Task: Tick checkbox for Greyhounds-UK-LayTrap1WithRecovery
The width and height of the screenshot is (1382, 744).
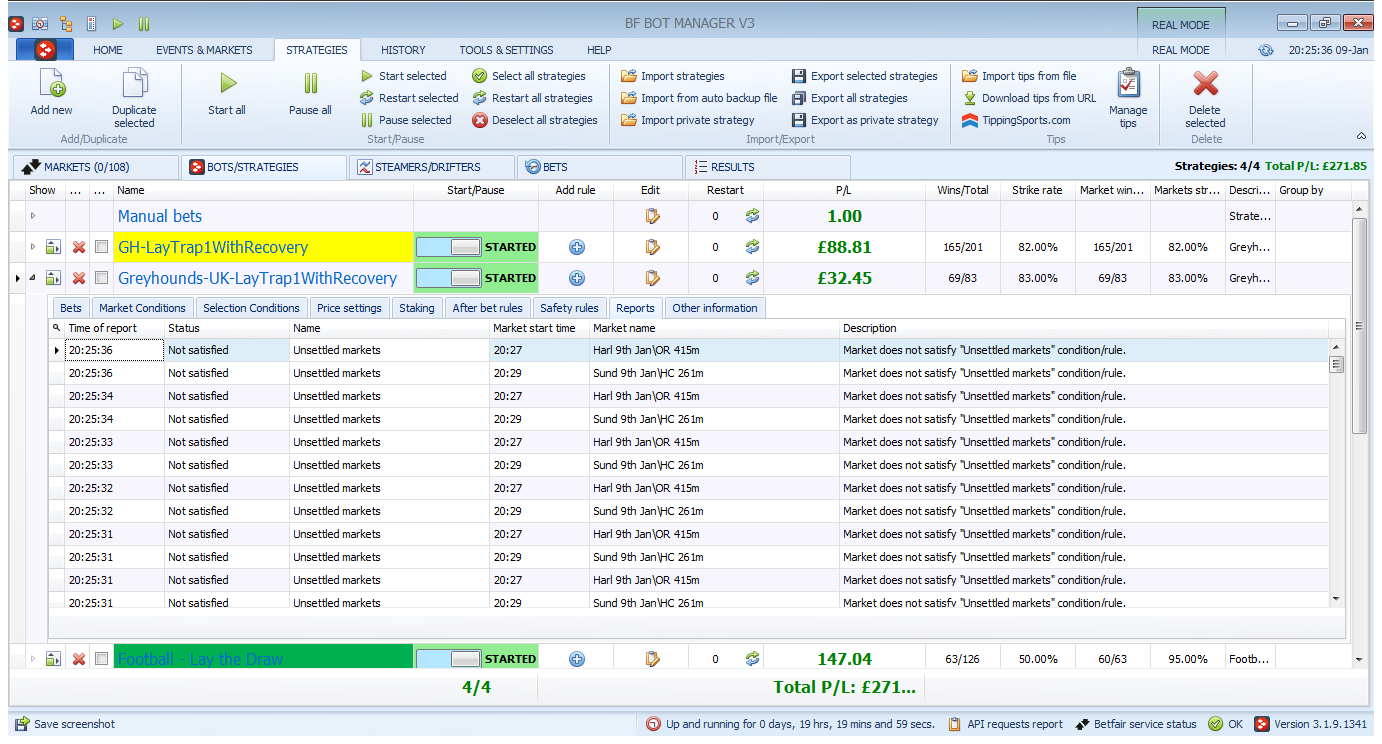Action: (x=101, y=278)
